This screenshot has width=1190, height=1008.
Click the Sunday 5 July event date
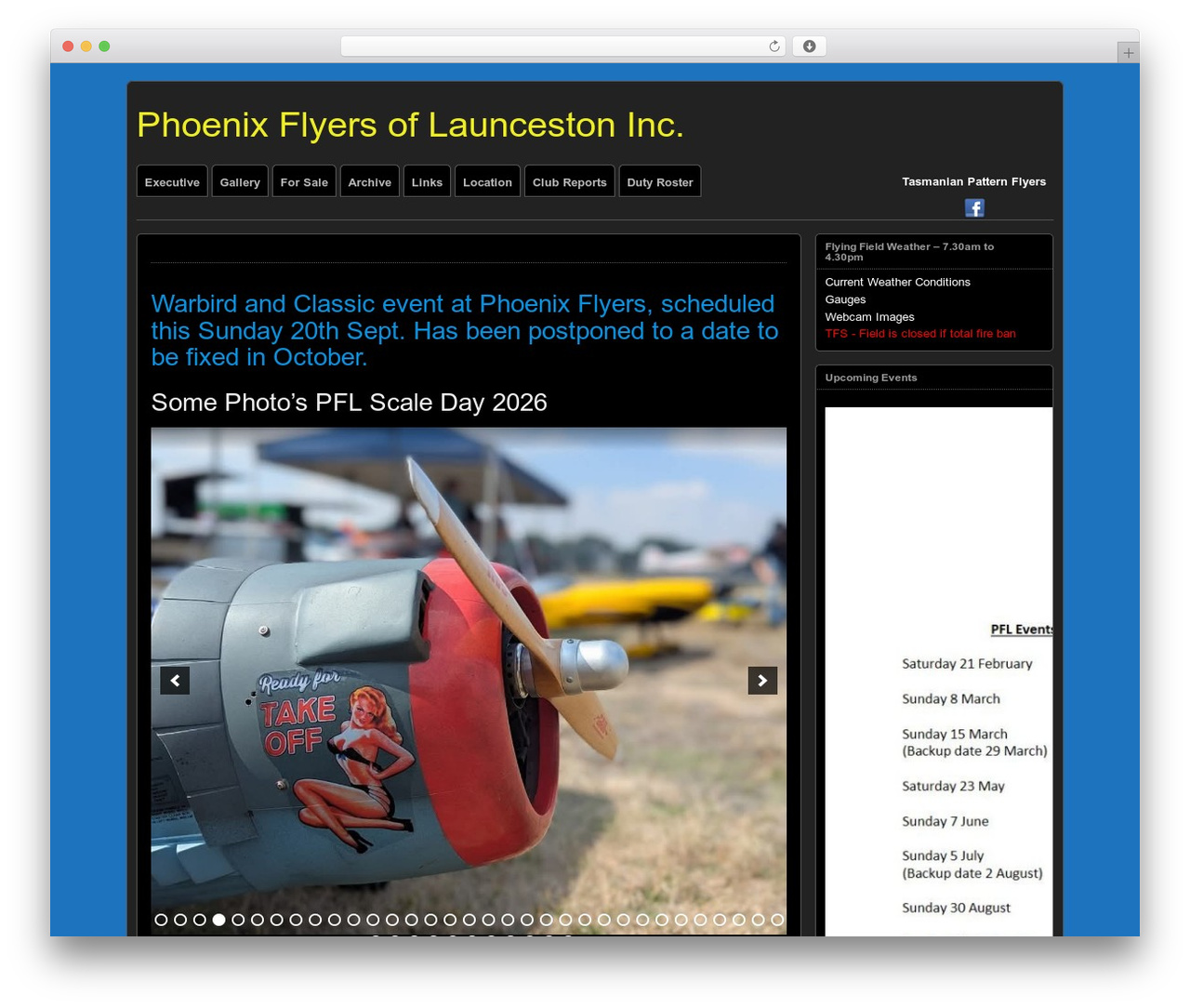click(943, 856)
